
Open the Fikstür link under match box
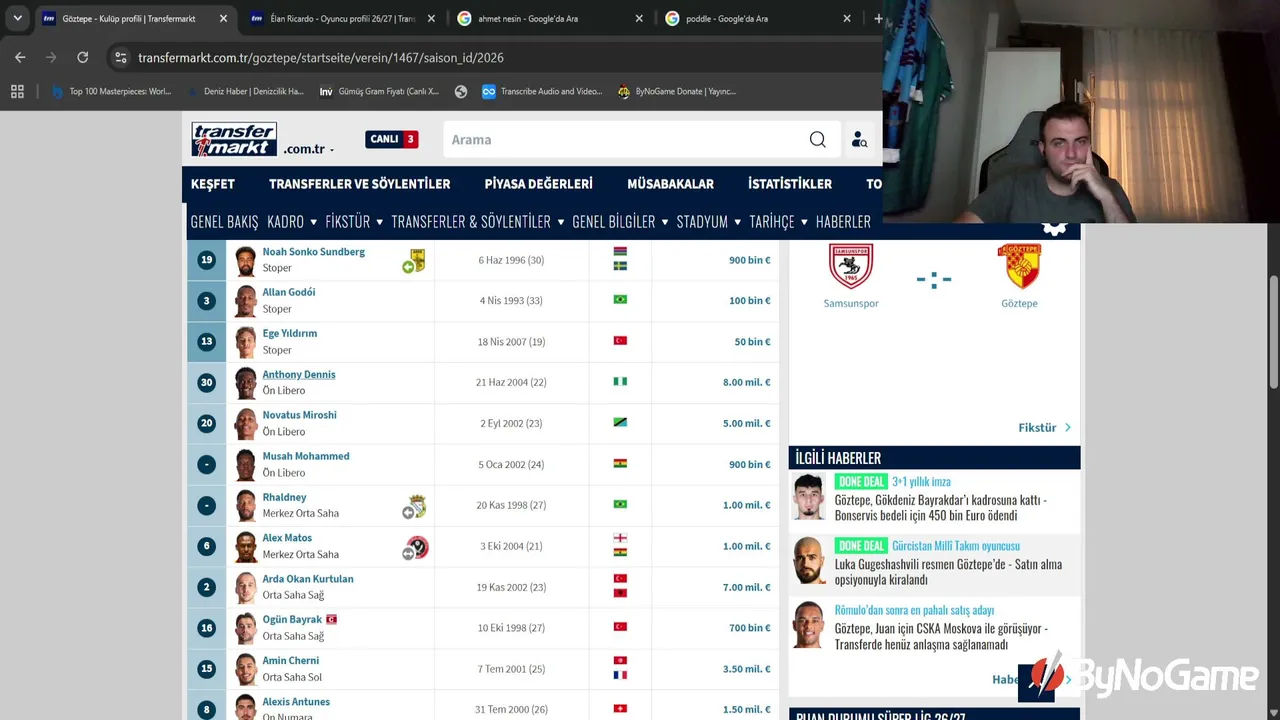(x=1044, y=428)
